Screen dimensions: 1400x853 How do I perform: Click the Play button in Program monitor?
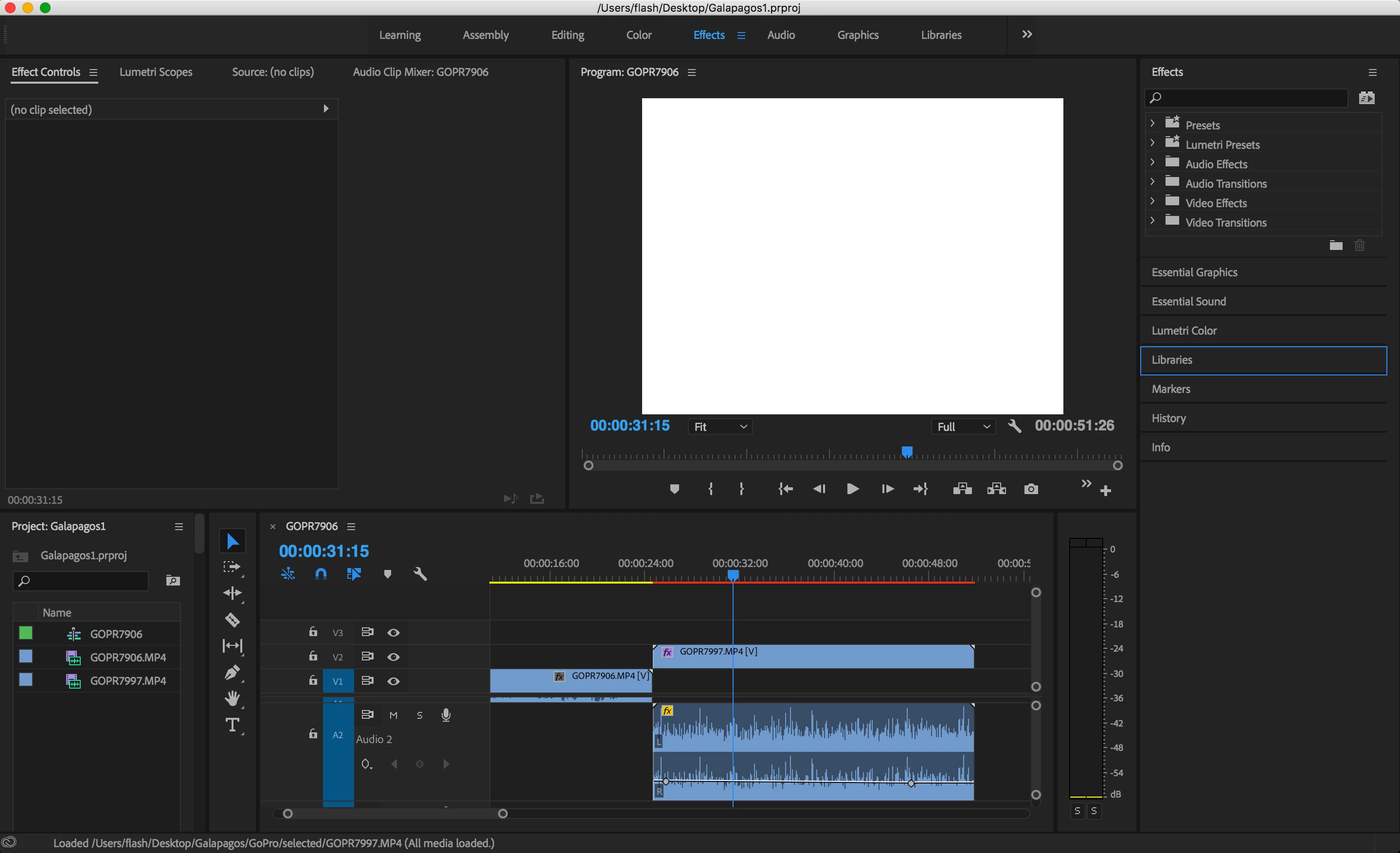pos(852,489)
